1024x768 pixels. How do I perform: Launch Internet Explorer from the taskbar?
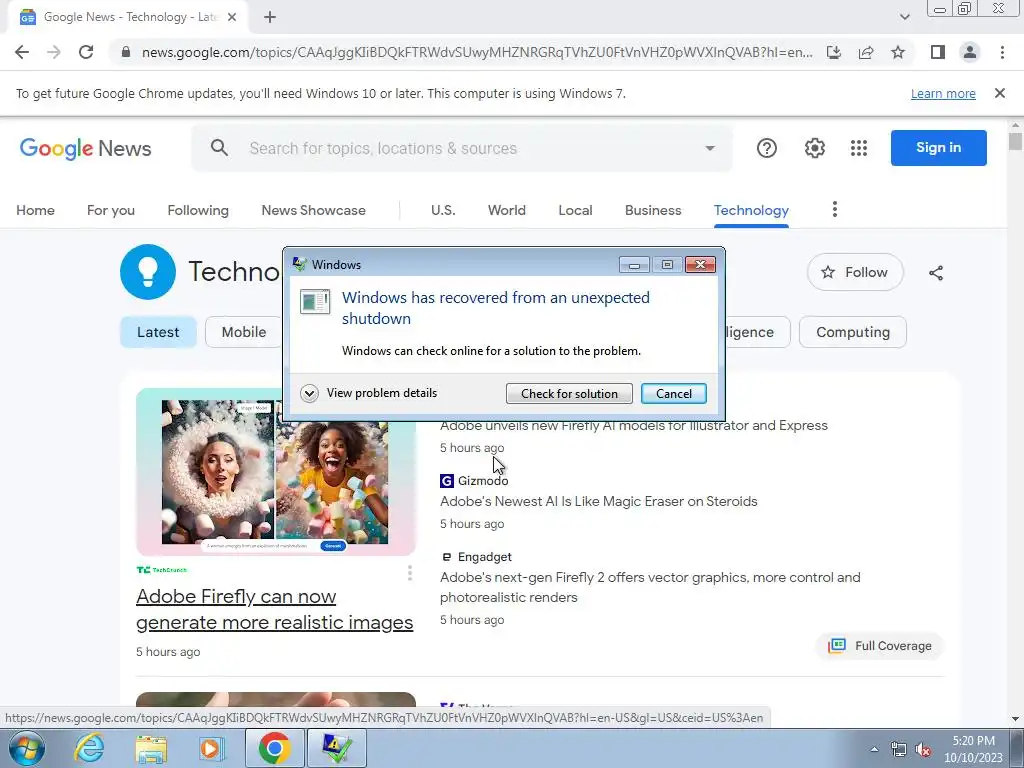click(x=89, y=748)
